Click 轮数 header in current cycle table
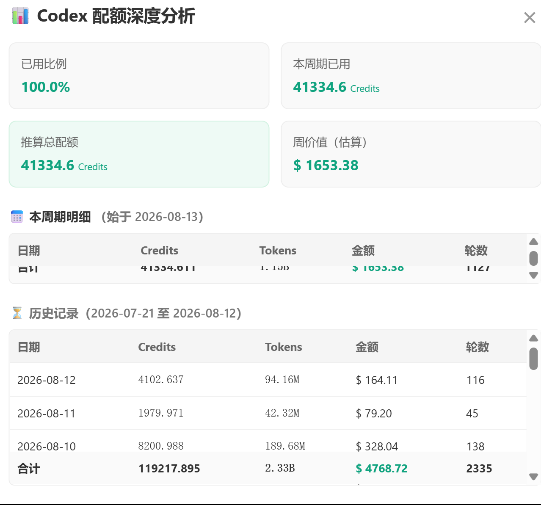Image resolution: width=541 pixels, height=505 pixels. (x=476, y=250)
